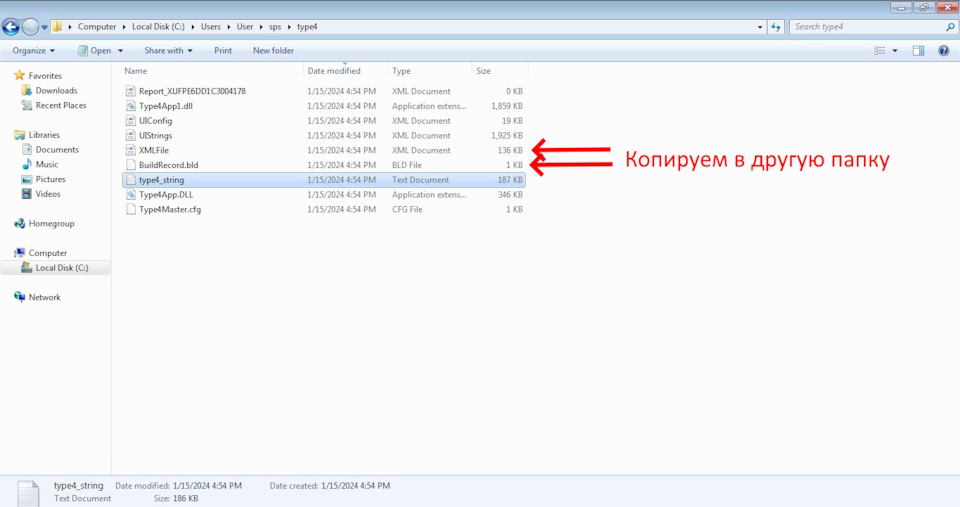Click the Help question mark icon
This screenshot has height=507, width=960.
pyautogui.click(x=943, y=51)
